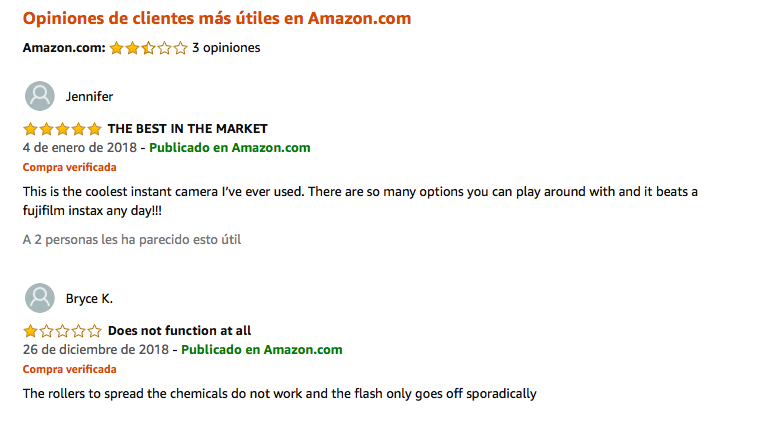Click the "Opiniones de clientes más útiles" heading
Image resolution: width=768 pixels, height=428 pixels.
click(216, 19)
